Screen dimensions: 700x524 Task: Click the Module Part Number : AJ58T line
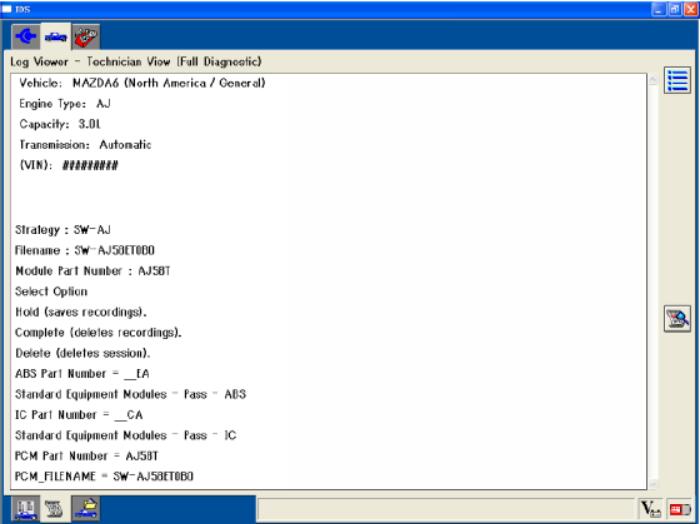93,271
